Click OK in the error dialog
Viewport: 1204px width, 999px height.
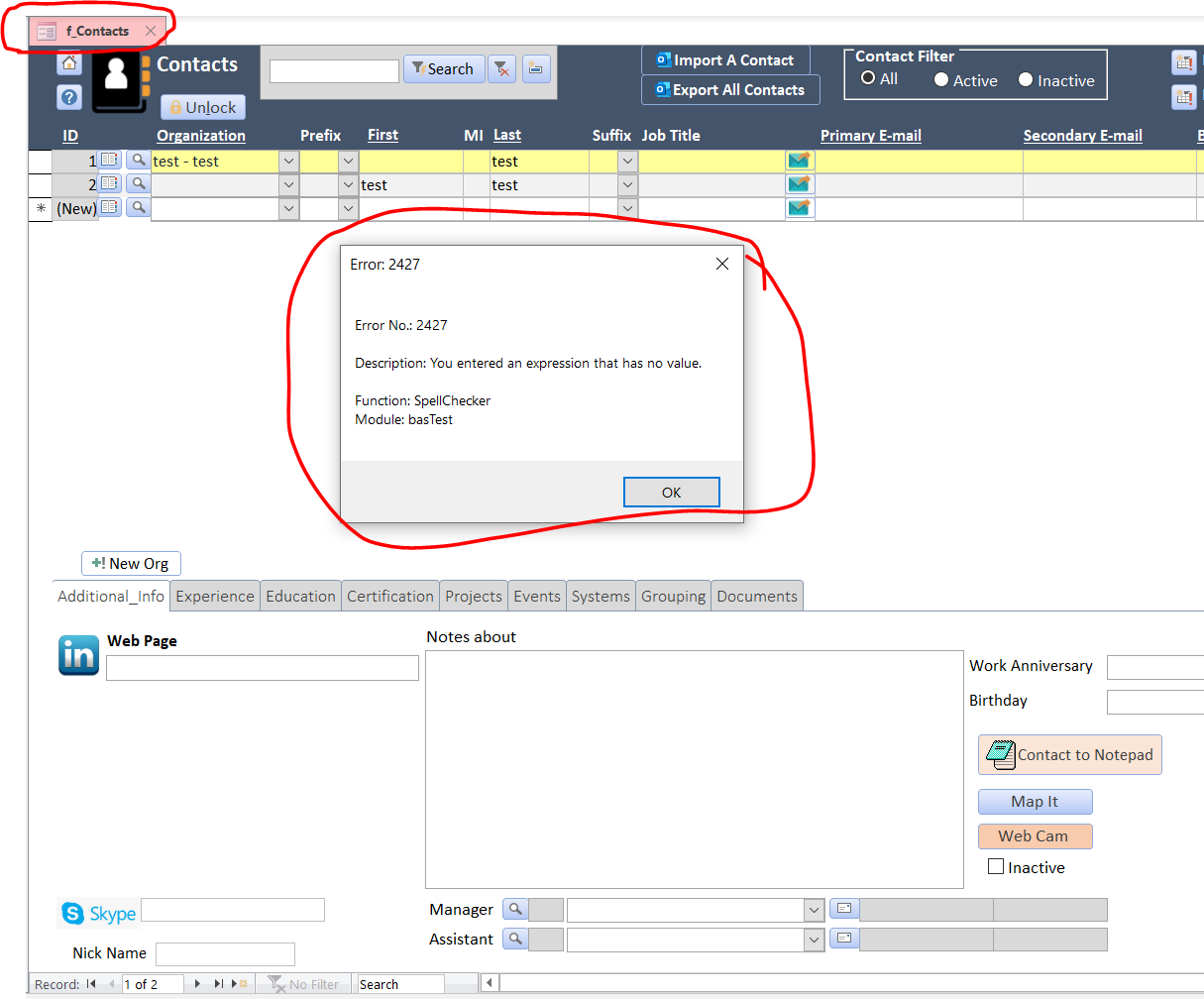(x=672, y=493)
